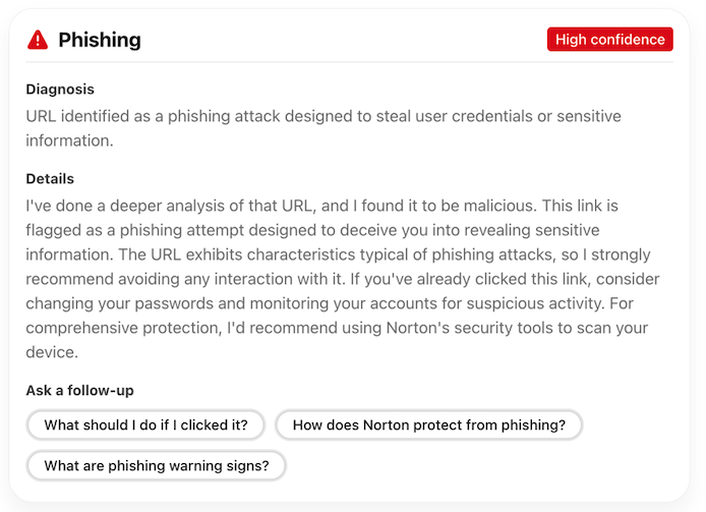Image resolution: width=706 pixels, height=512 pixels.
Task: Click the Ask a follow-up label
Action: [80, 390]
